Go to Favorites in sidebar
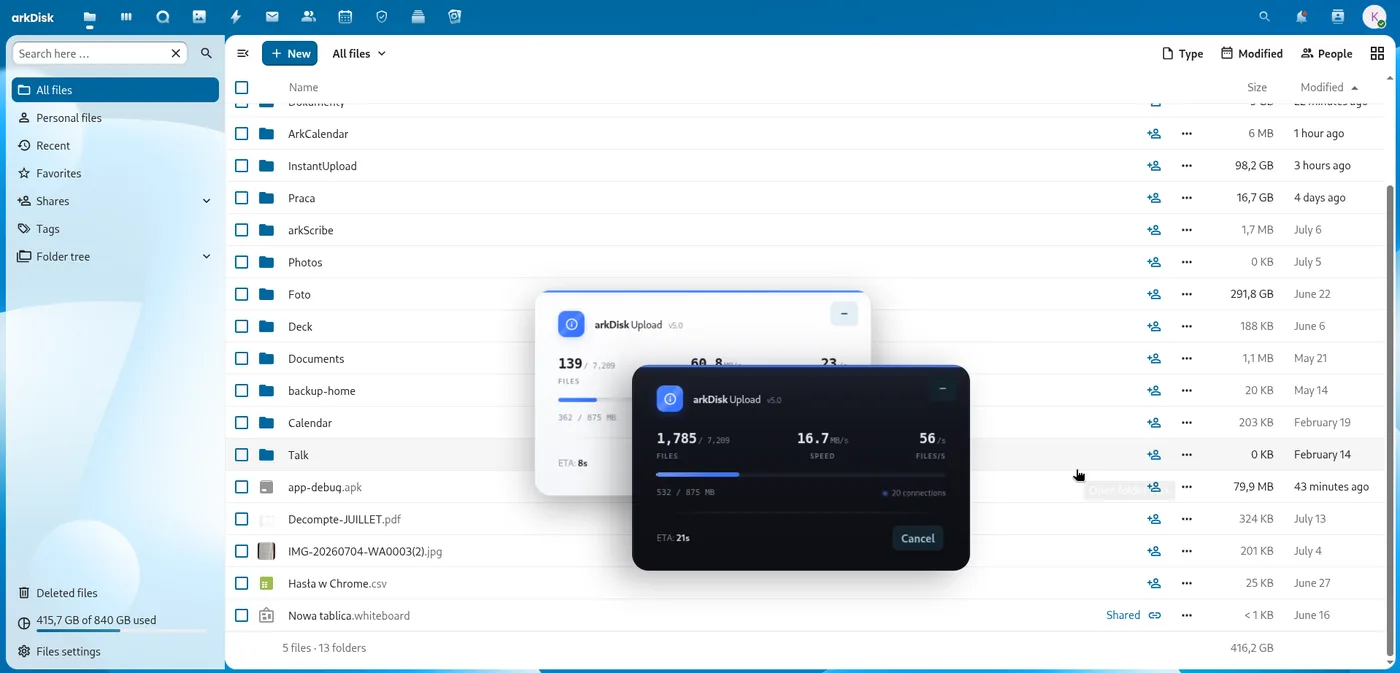The width and height of the screenshot is (1400, 673). [x=115, y=173]
